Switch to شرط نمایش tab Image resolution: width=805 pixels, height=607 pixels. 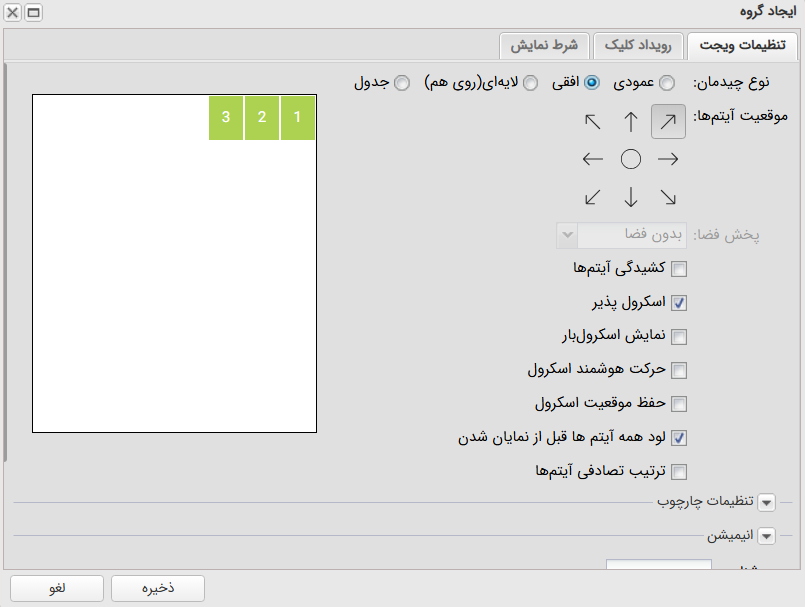[x=544, y=46]
